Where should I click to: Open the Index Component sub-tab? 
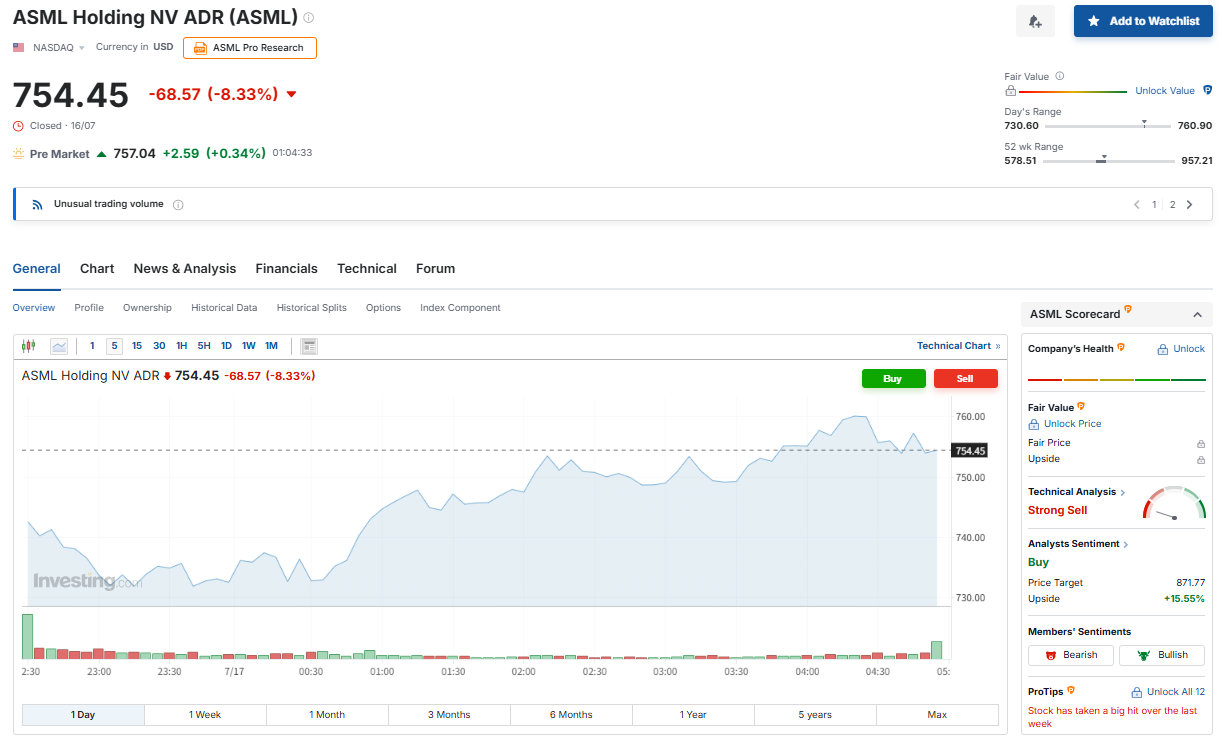pyautogui.click(x=460, y=308)
